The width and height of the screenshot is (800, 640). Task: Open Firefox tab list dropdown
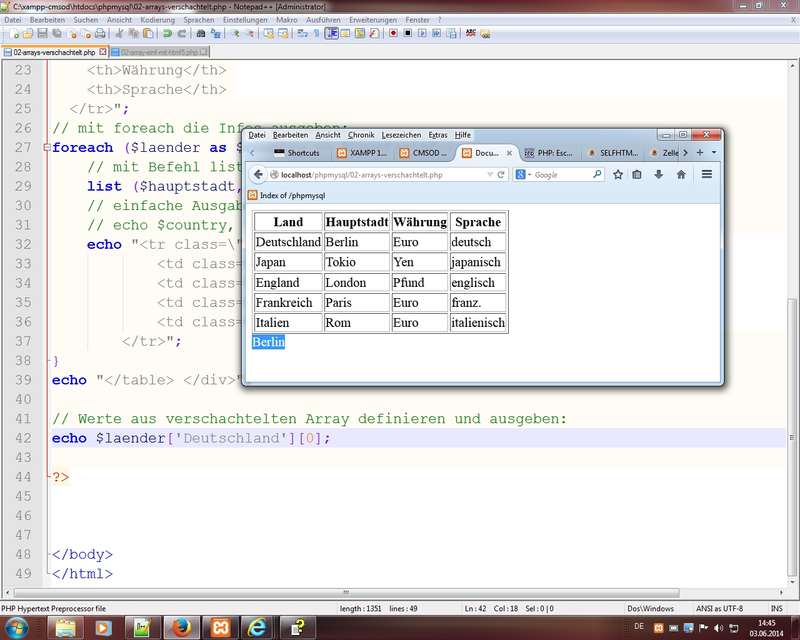(x=714, y=153)
